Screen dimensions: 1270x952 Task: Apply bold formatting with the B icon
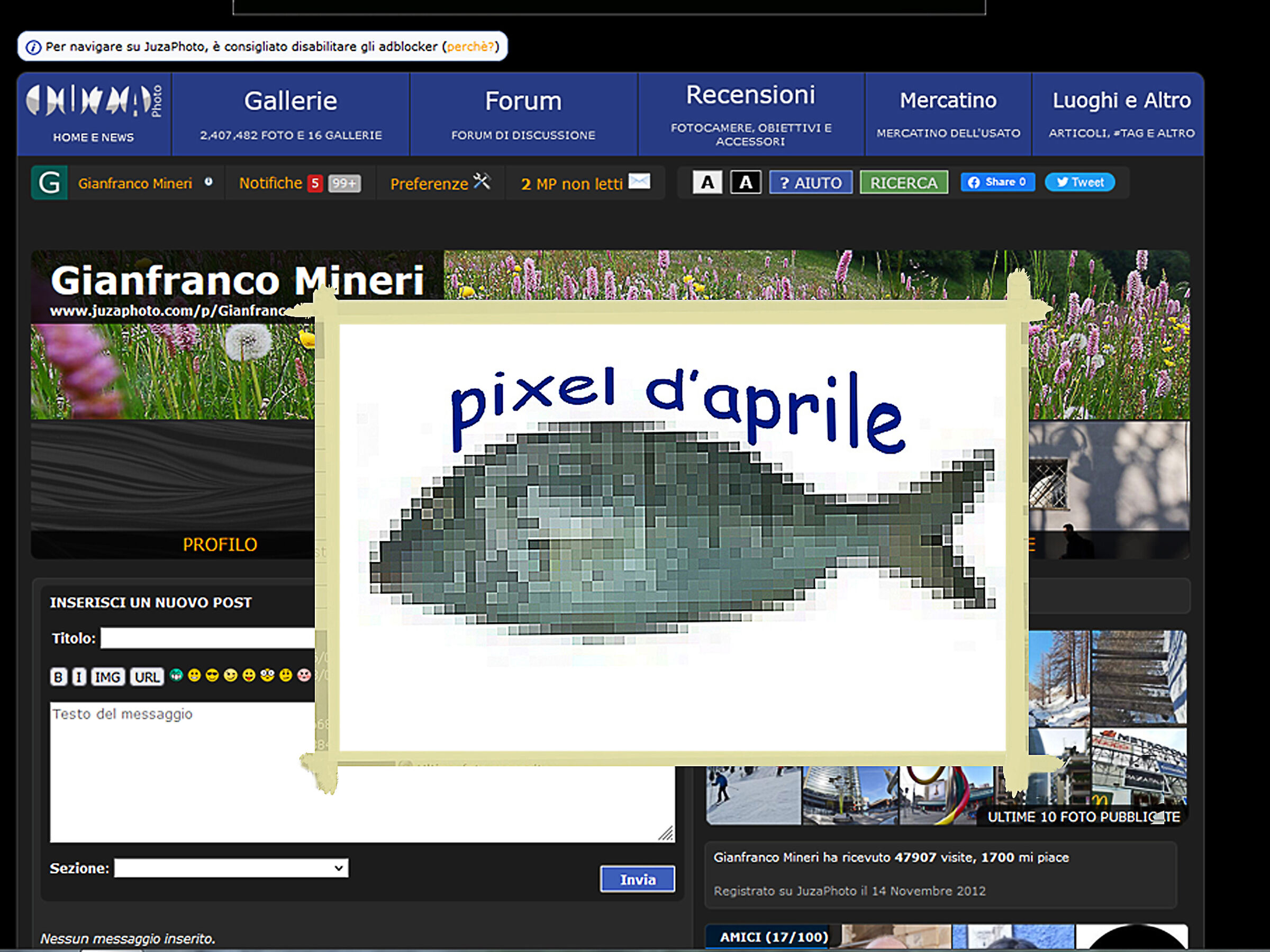[58, 676]
